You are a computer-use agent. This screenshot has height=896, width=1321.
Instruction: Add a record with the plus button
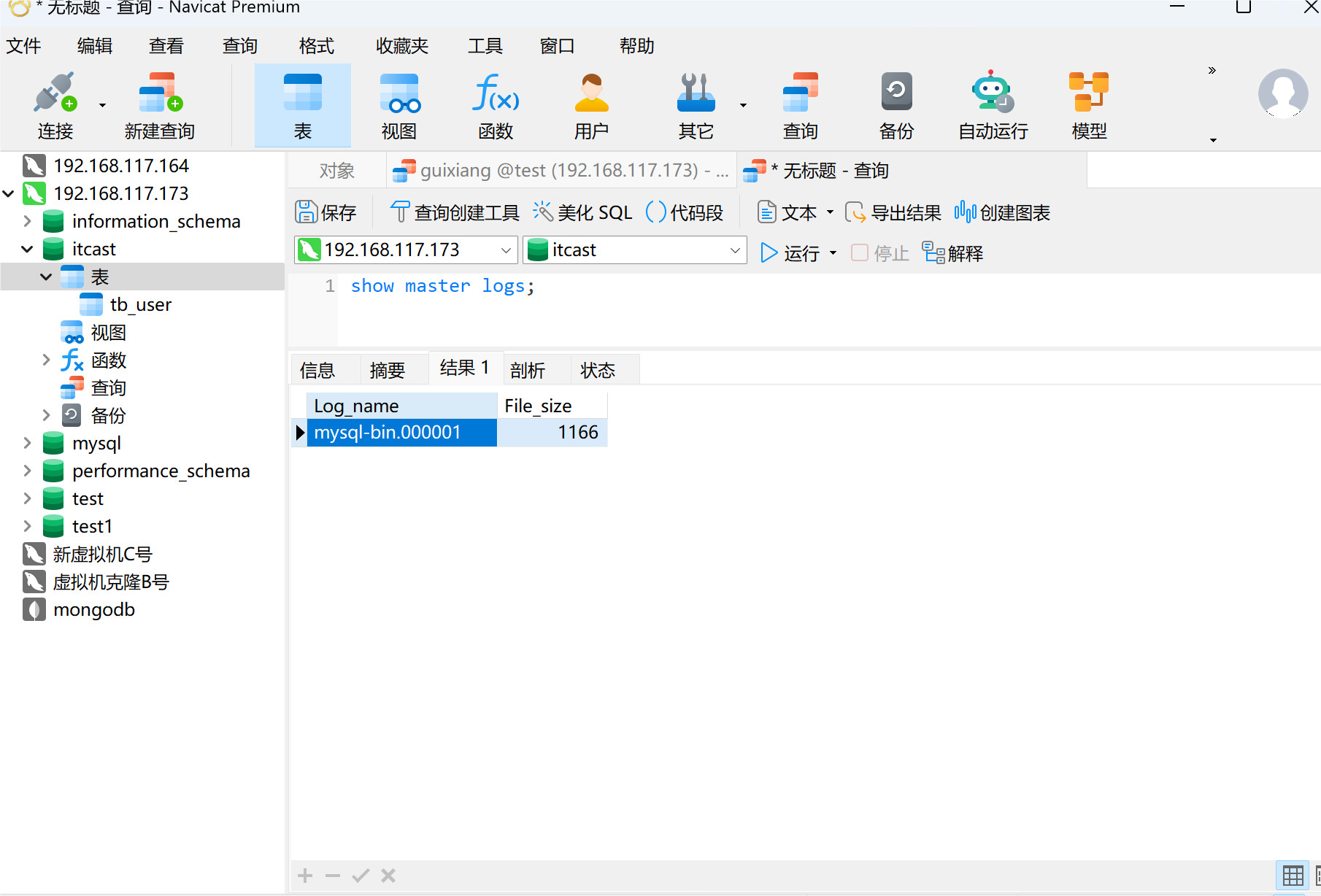tap(305, 876)
